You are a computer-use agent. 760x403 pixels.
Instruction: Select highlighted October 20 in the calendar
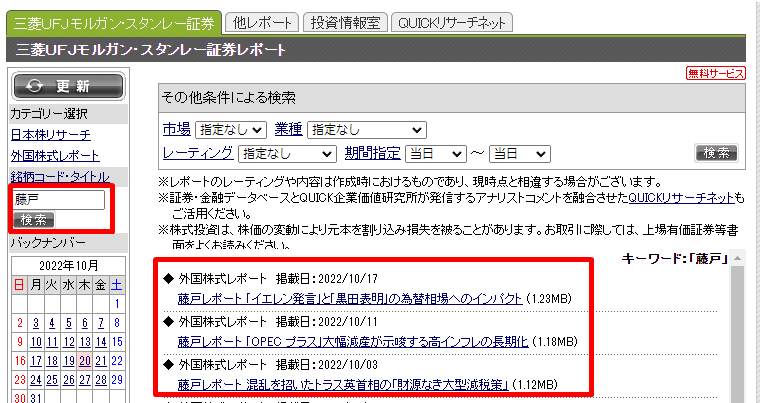(85, 361)
